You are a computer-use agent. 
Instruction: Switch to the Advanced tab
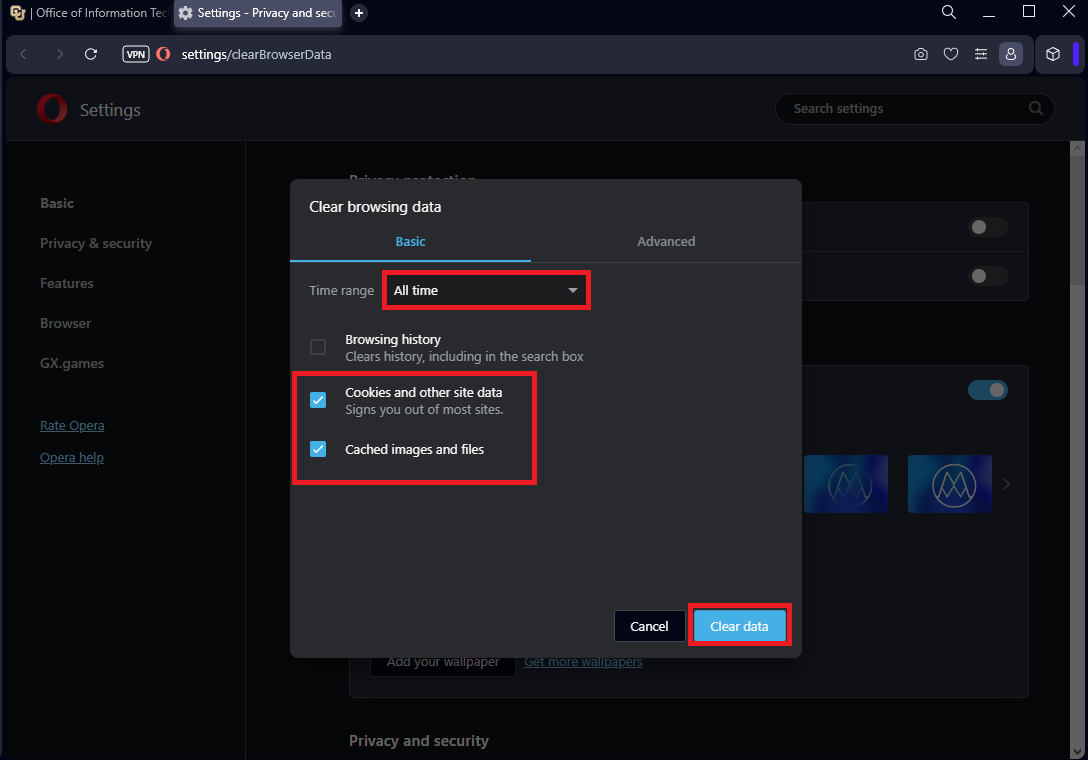coord(666,241)
